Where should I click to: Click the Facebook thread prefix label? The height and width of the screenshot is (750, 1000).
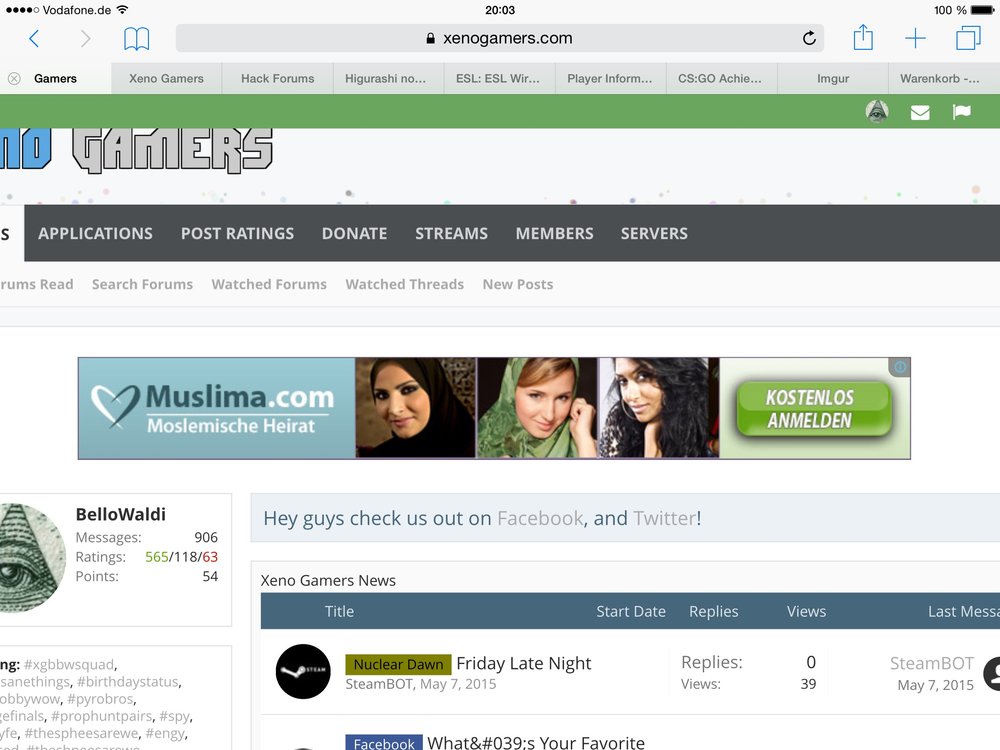(x=384, y=743)
